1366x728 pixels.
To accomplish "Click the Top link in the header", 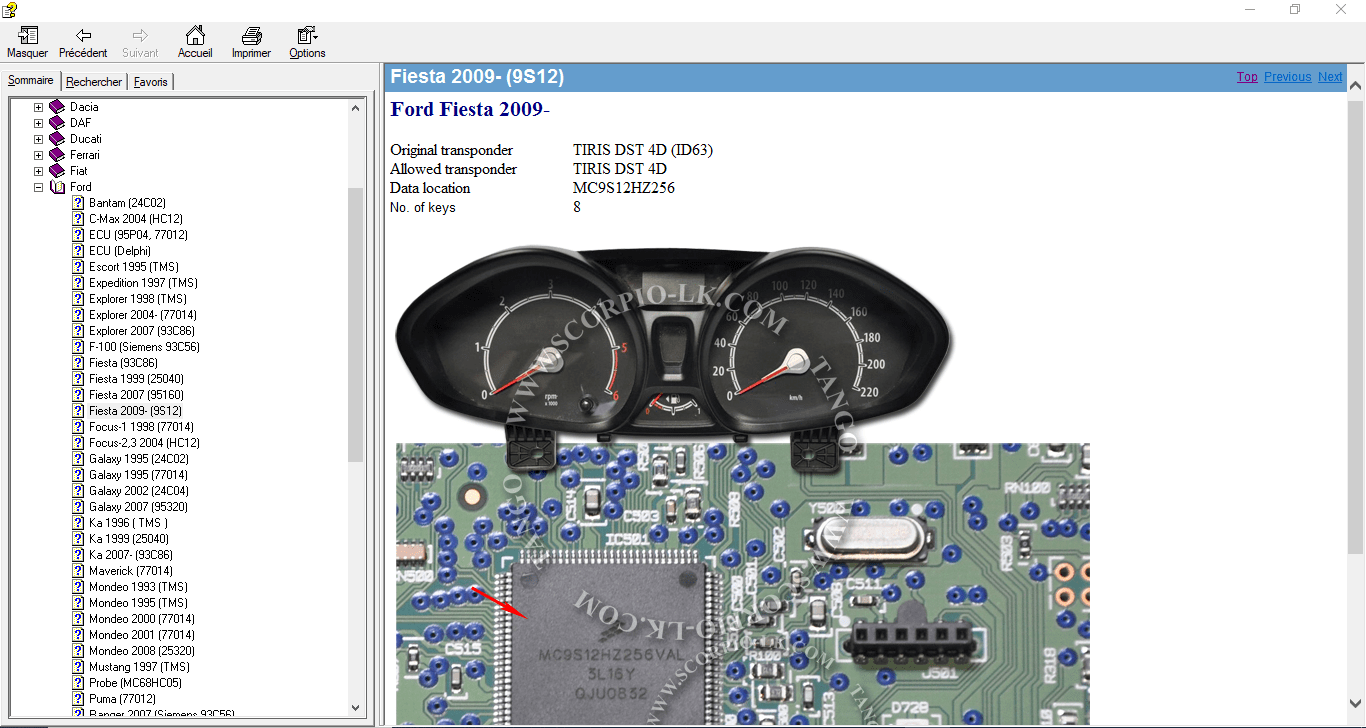I will point(1247,76).
